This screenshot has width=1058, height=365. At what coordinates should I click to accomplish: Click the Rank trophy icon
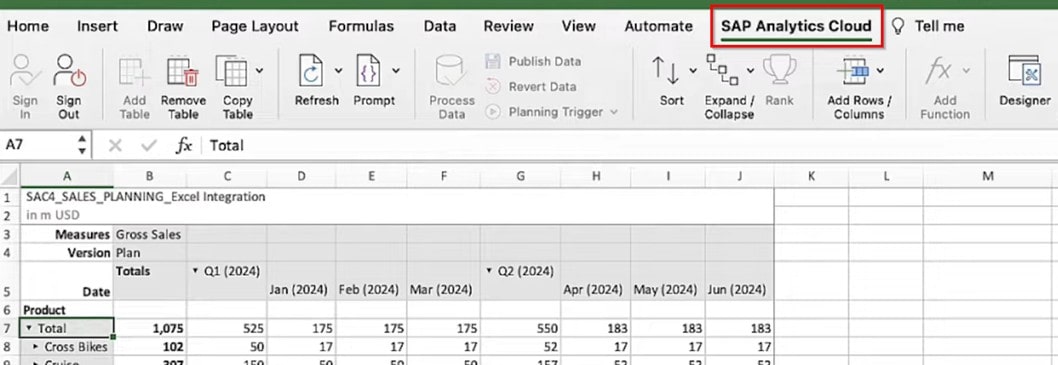click(x=779, y=70)
